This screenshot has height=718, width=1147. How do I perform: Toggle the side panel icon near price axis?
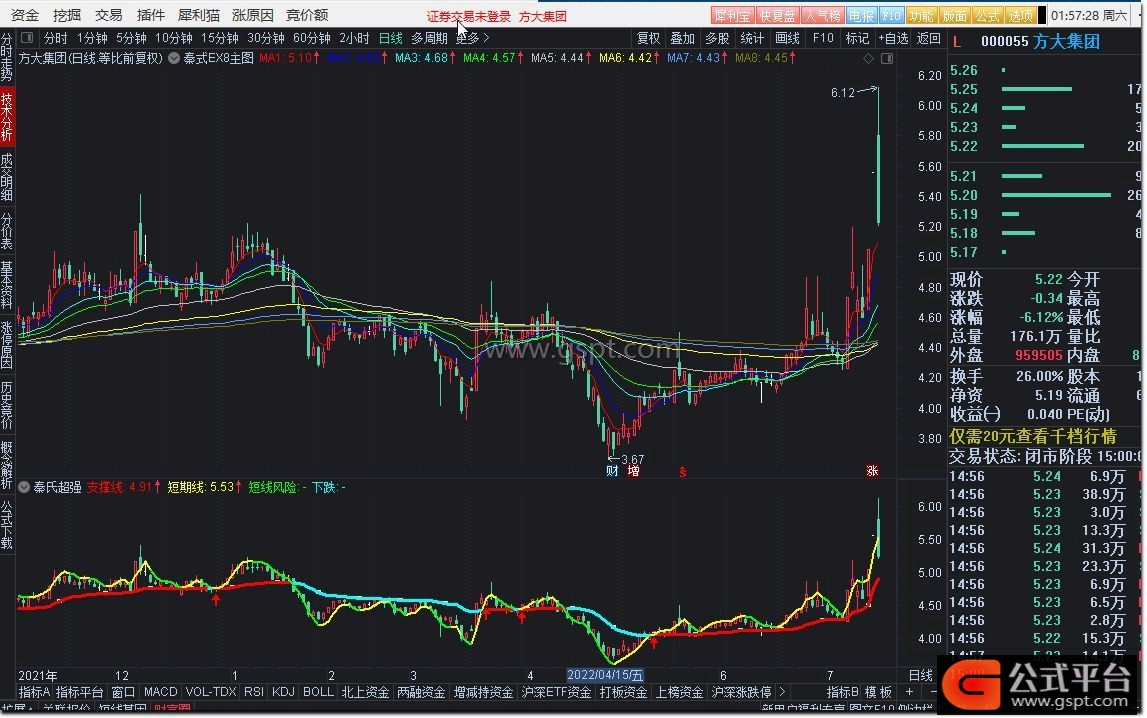pyautogui.click(x=887, y=58)
